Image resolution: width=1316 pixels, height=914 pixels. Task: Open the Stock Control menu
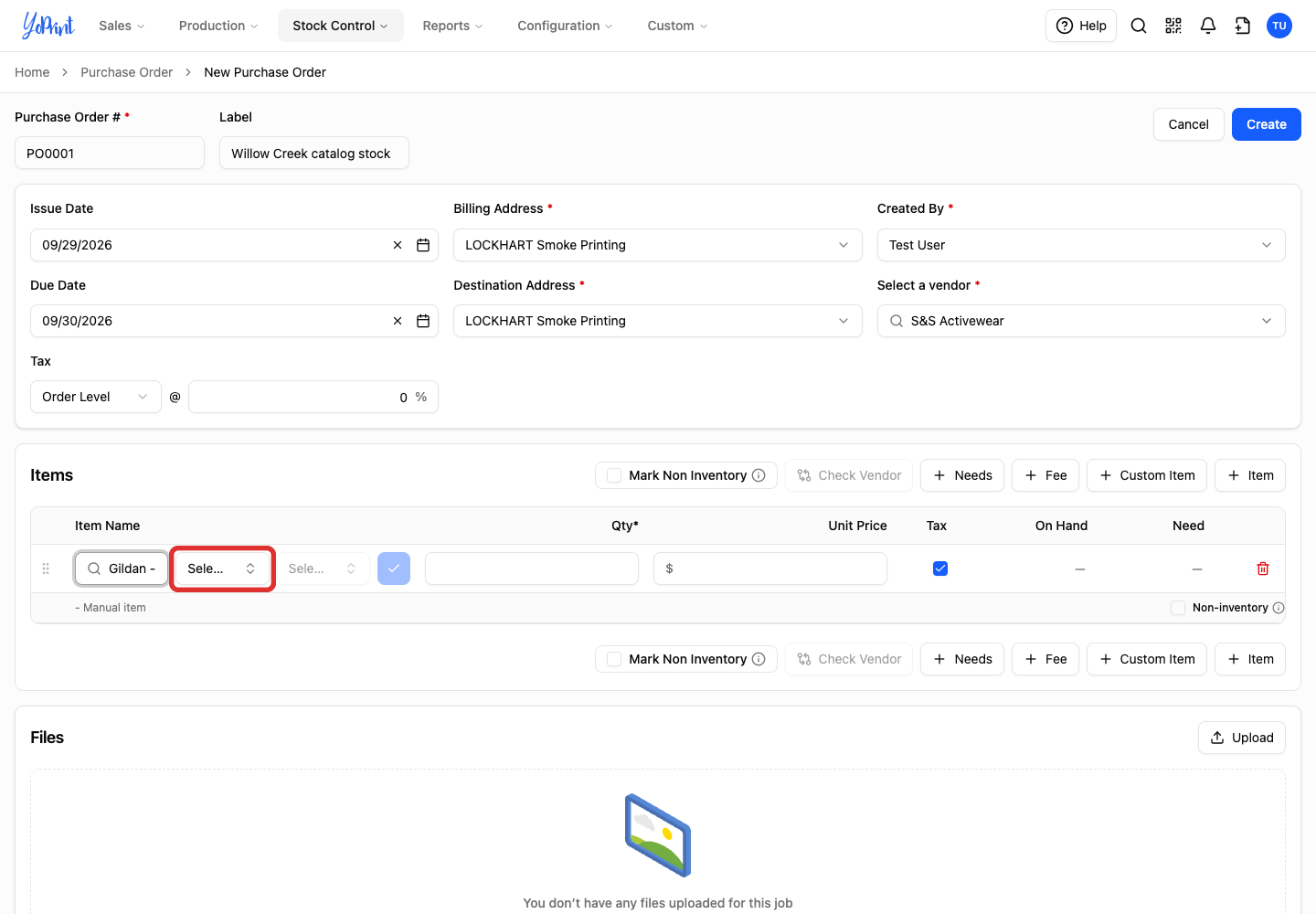point(340,26)
